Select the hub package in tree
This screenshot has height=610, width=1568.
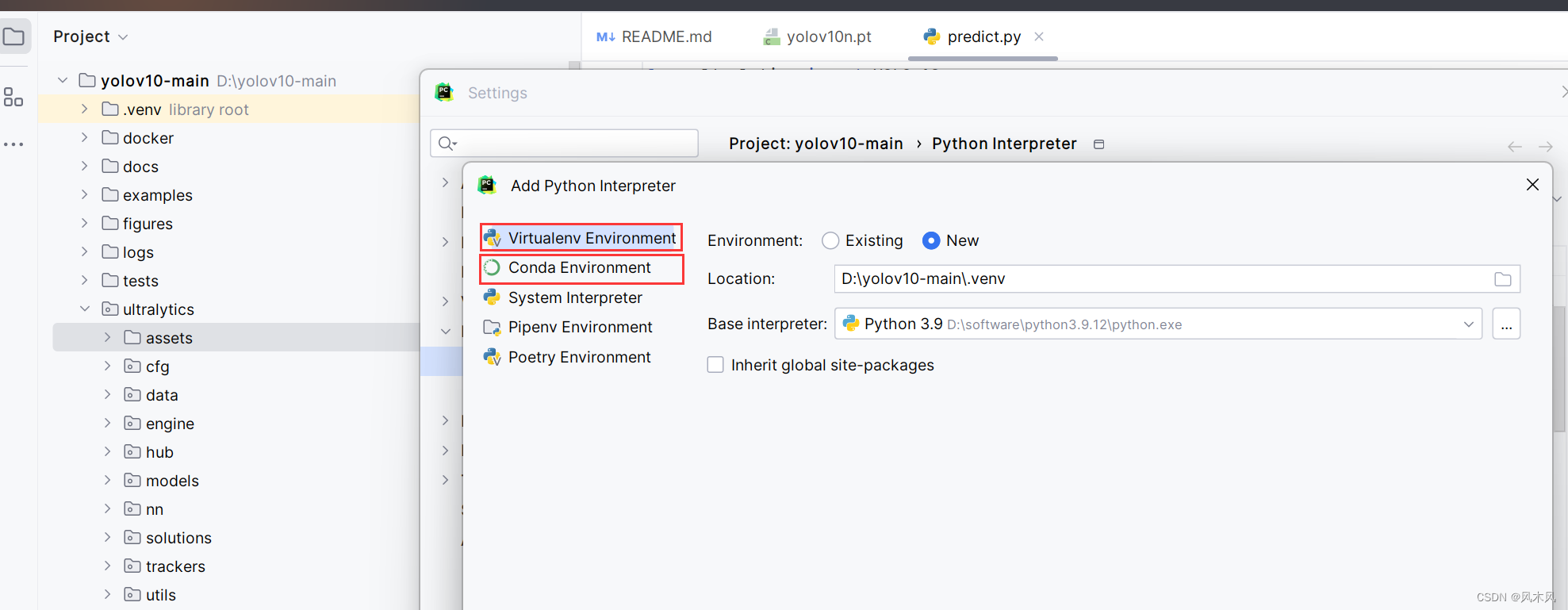pos(159,452)
